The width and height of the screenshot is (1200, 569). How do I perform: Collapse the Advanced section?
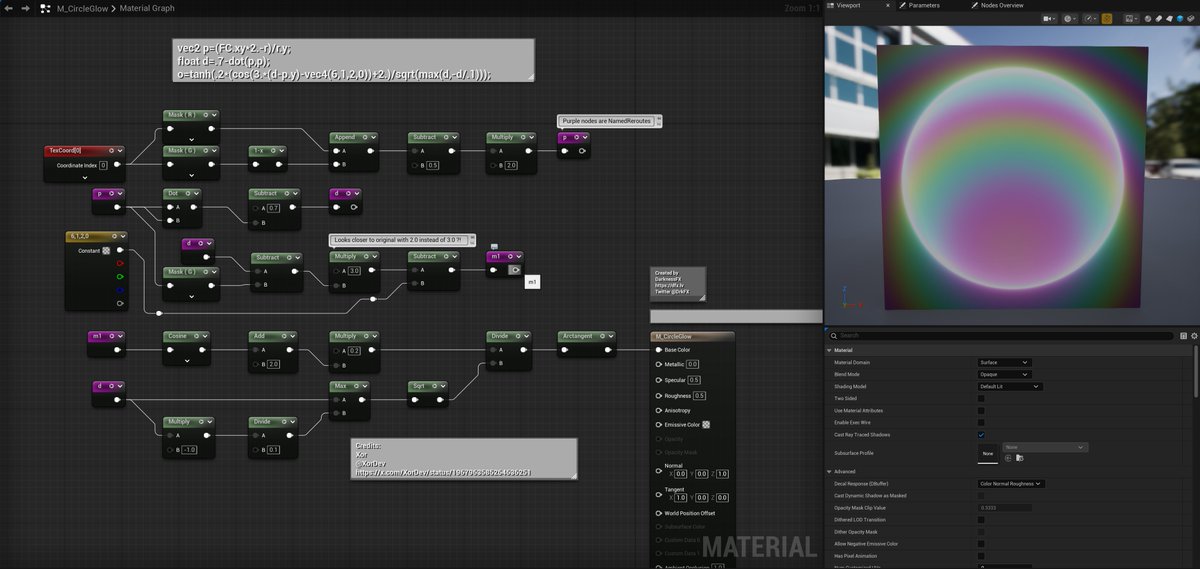point(829,472)
